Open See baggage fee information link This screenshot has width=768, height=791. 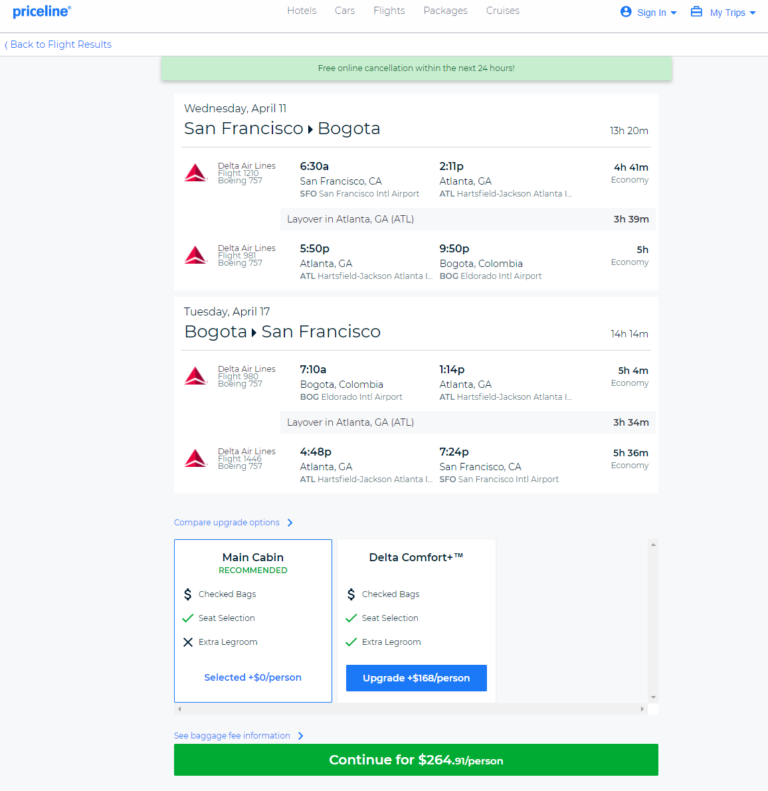(x=232, y=736)
